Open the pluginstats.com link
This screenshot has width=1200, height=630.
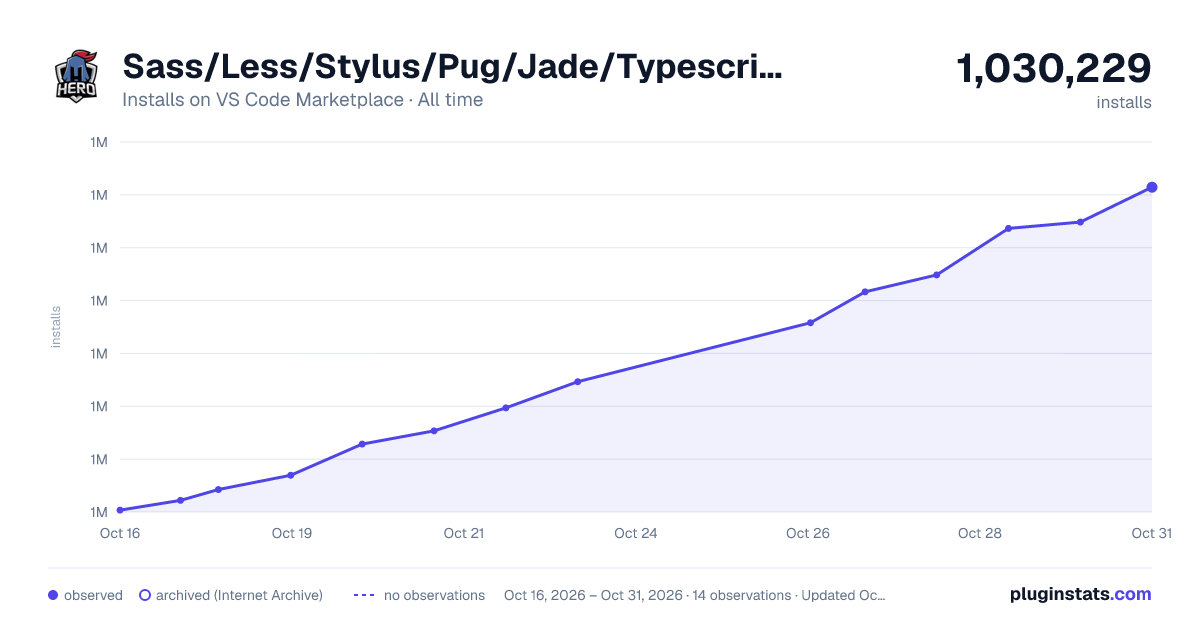click(1081, 594)
